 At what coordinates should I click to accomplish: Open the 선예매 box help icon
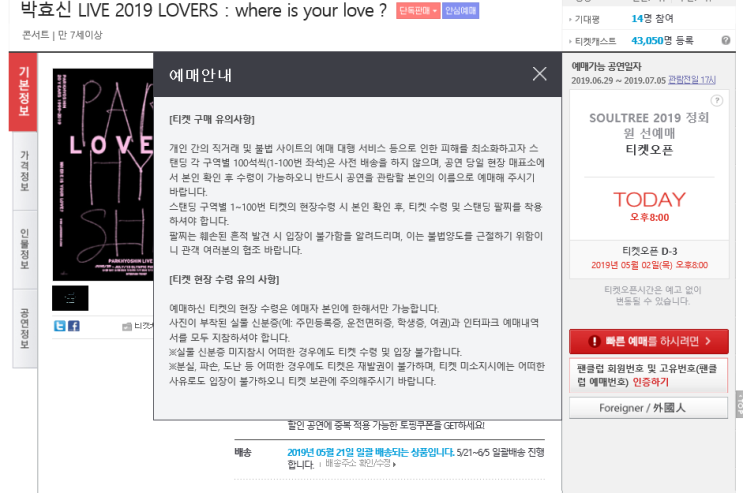coord(716,100)
